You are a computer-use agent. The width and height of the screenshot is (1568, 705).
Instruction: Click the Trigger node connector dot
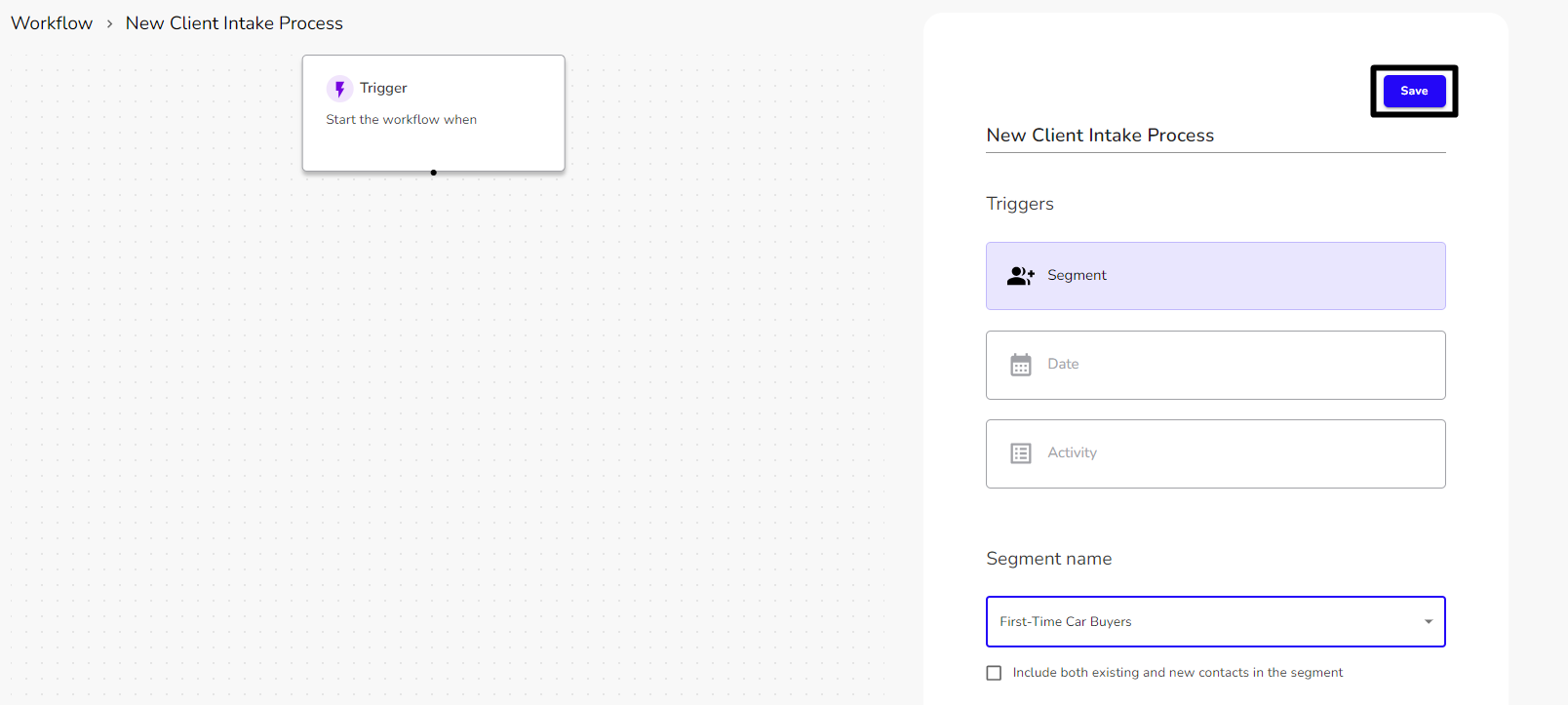point(433,173)
